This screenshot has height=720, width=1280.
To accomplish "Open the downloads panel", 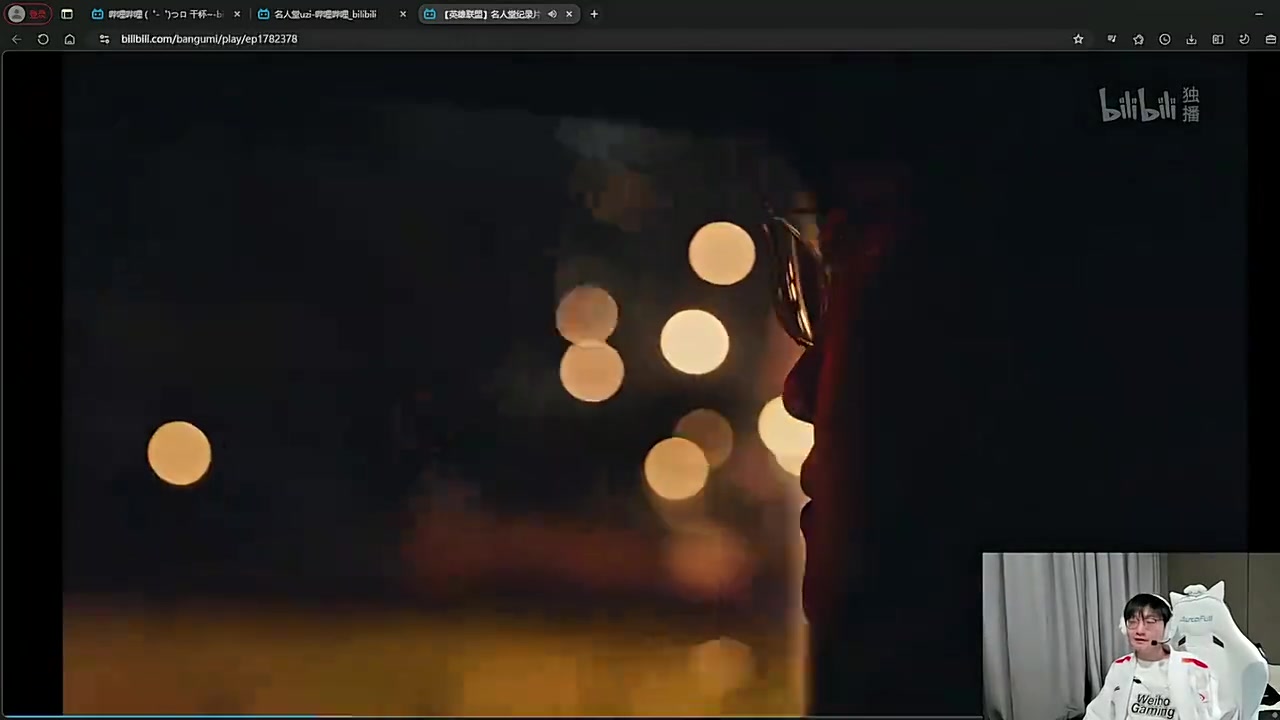I will tap(1191, 39).
